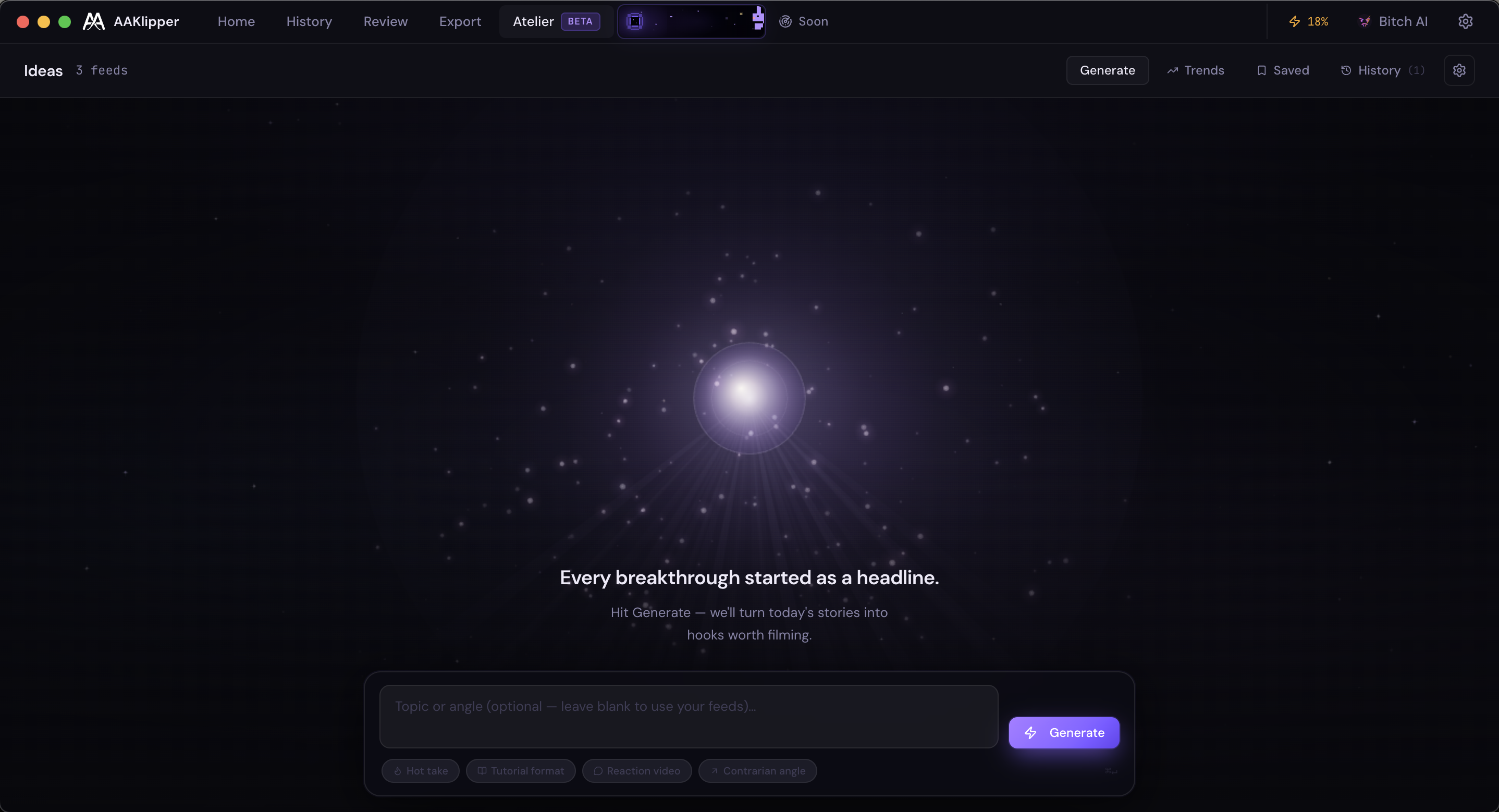The height and width of the screenshot is (812, 1499).
Task: Focus the Topic or angle input field
Action: (x=689, y=717)
